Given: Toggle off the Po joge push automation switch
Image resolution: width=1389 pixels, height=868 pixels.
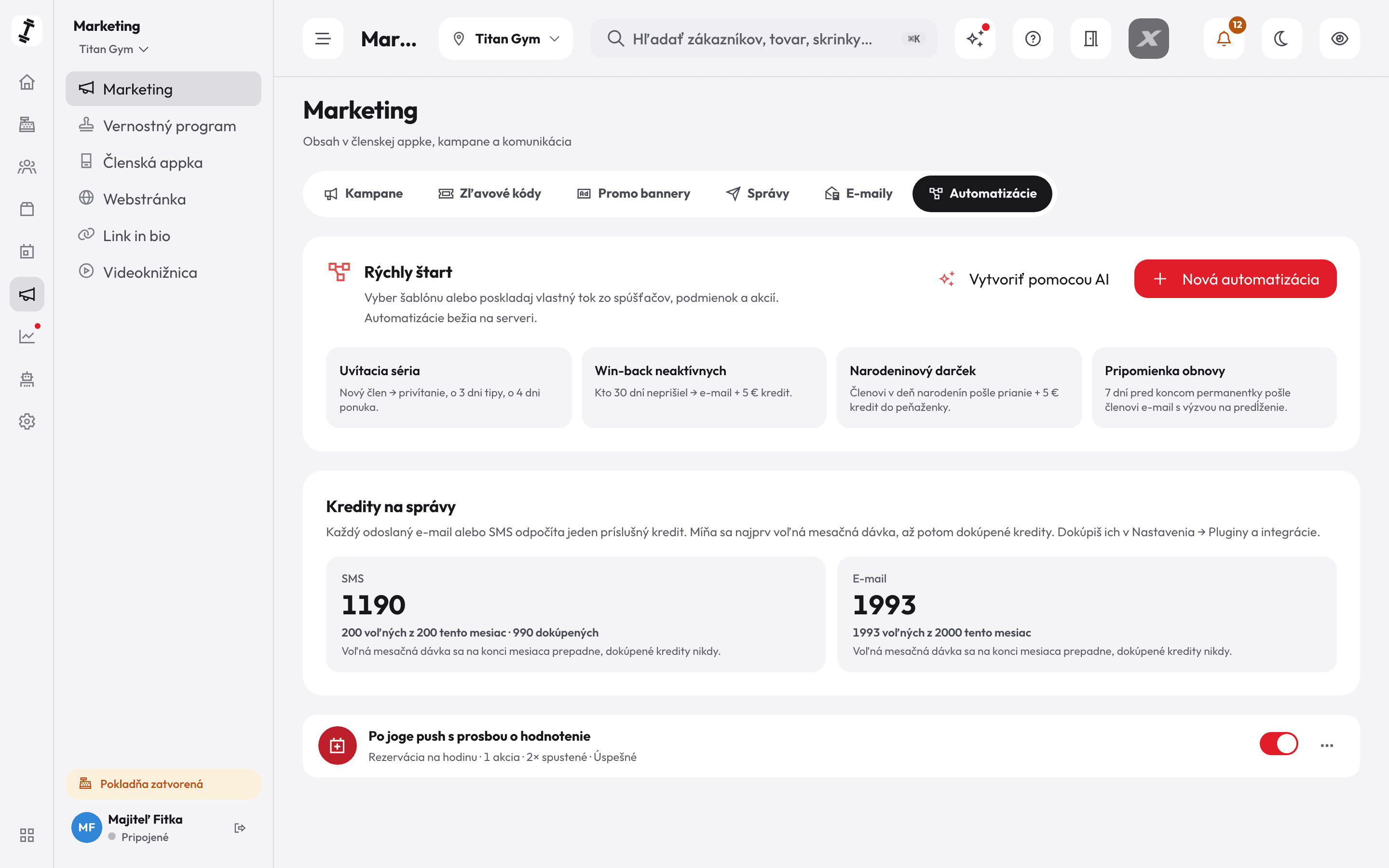Looking at the screenshot, I should (x=1279, y=744).
